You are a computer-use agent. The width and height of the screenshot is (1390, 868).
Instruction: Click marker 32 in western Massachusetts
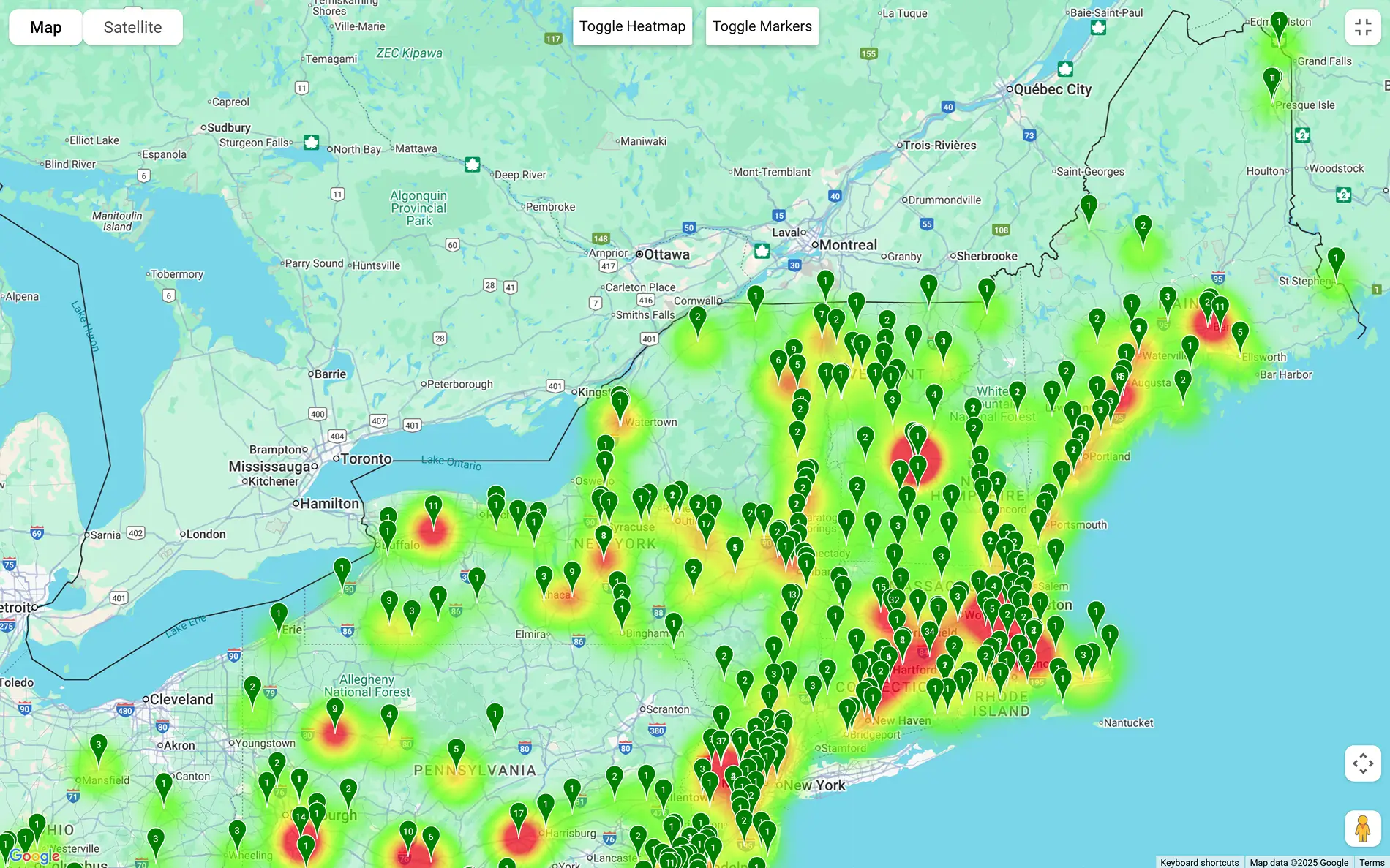pyautogui.click(x=894, y=604)
